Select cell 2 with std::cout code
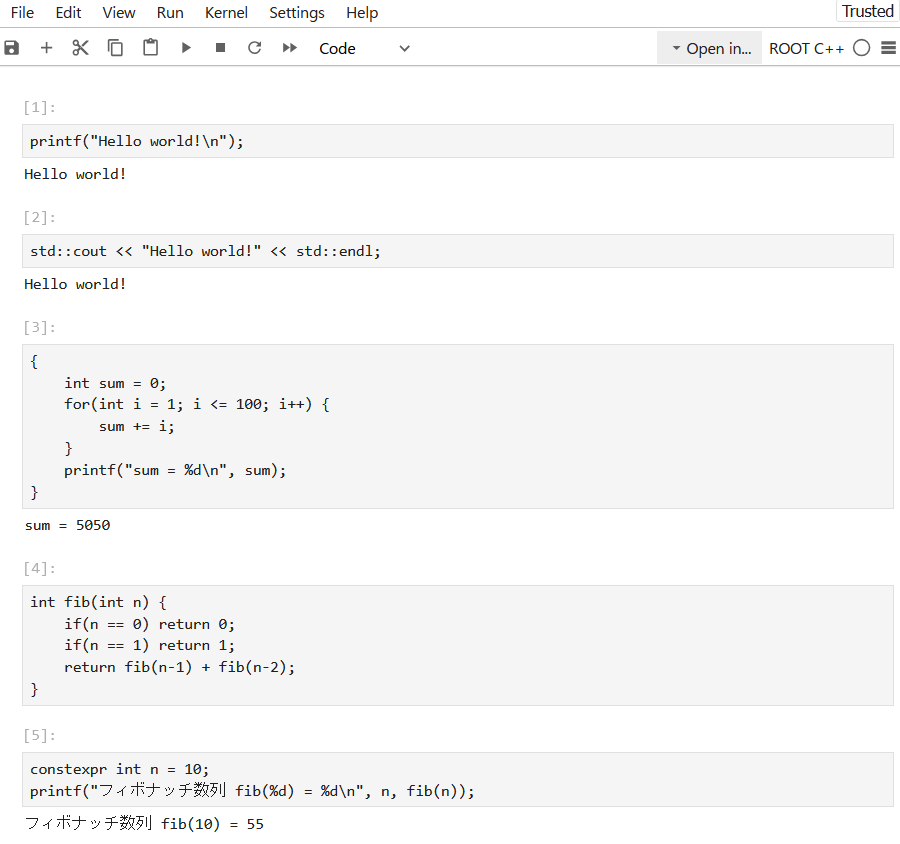900x844 pixels. pos(457,251)
